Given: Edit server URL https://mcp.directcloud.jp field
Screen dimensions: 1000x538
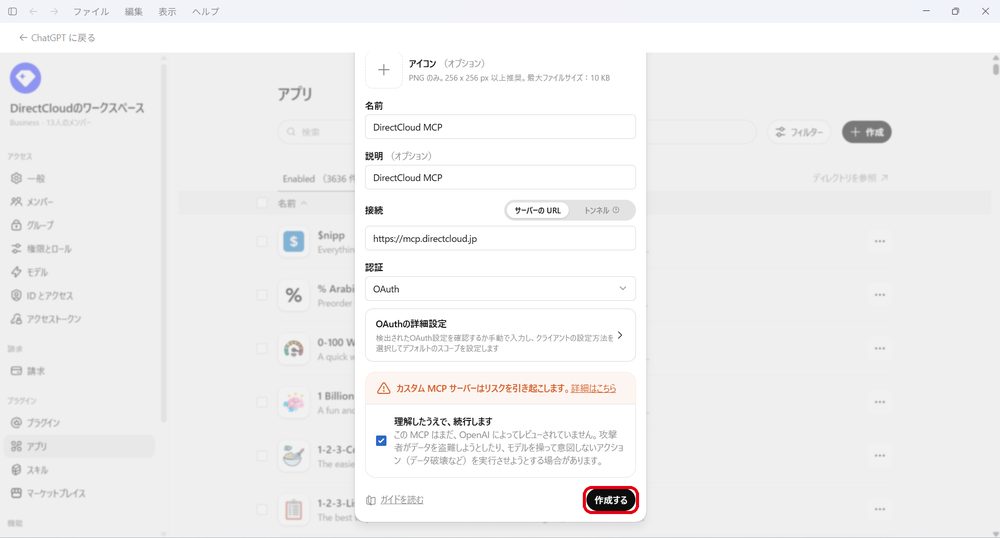Looking at the screenshot, I should tap(500, 238).
